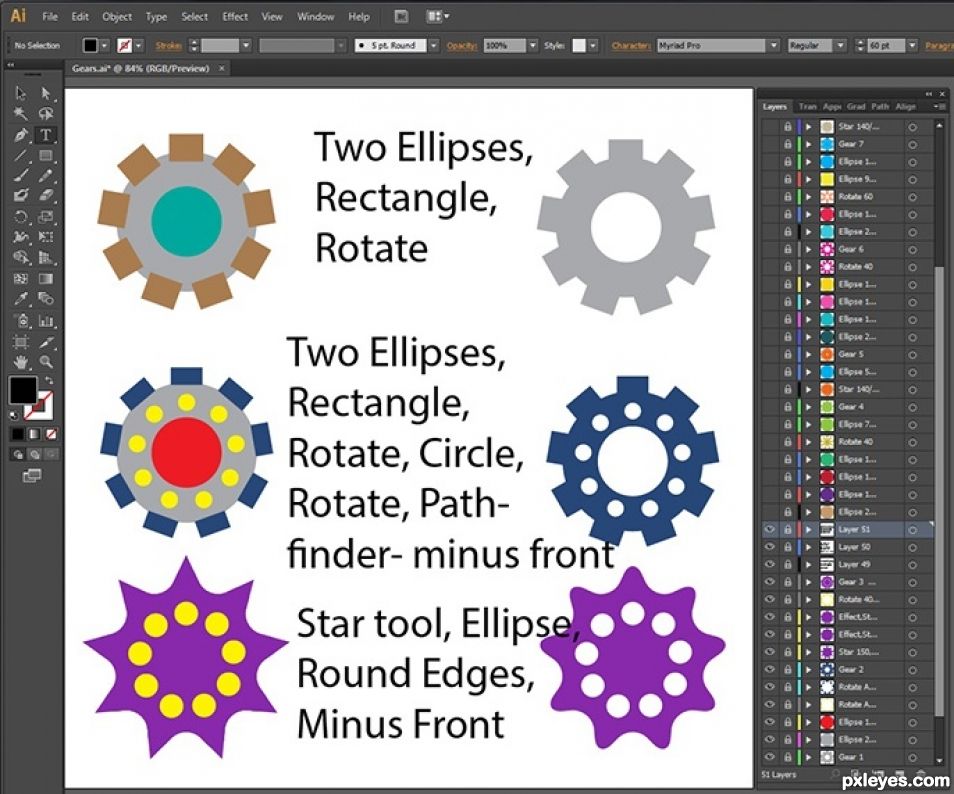This screenshot has width=954, height=794.
Task: Expand the Gear 7 layer
Action: pos(809,144)
